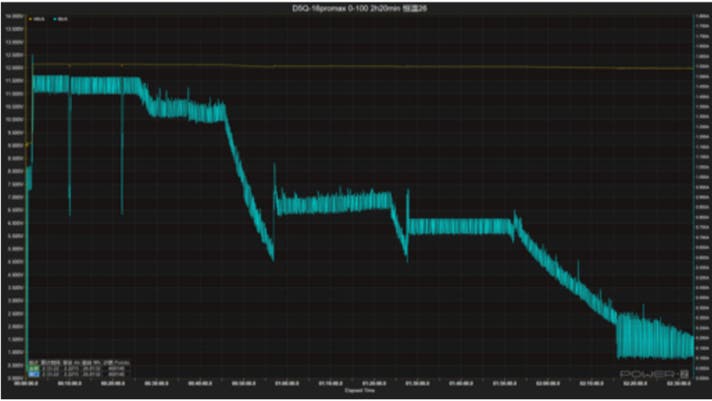This screenshot has height=401, width=712.
Task: Click the last tick label on time axis
Action: point(678,381)
